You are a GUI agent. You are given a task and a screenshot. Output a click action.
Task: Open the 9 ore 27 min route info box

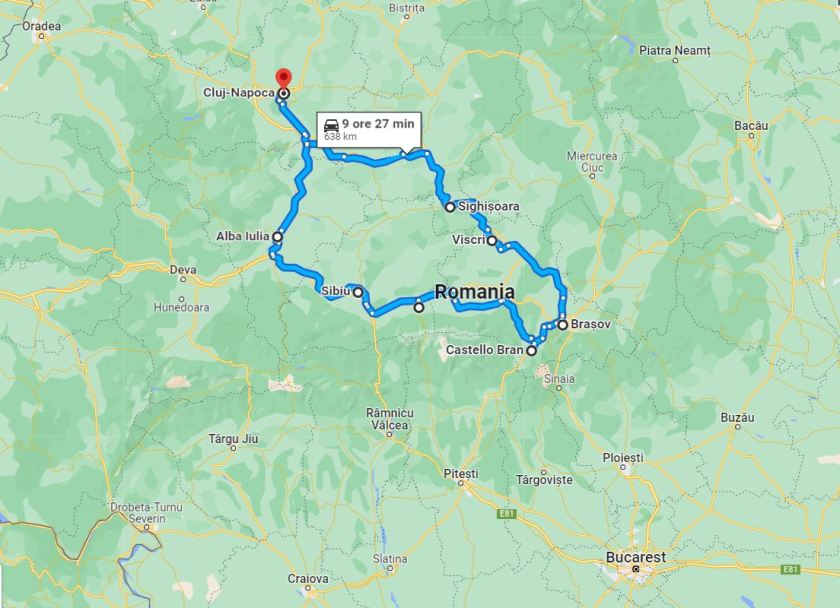[x=369, y=130]
